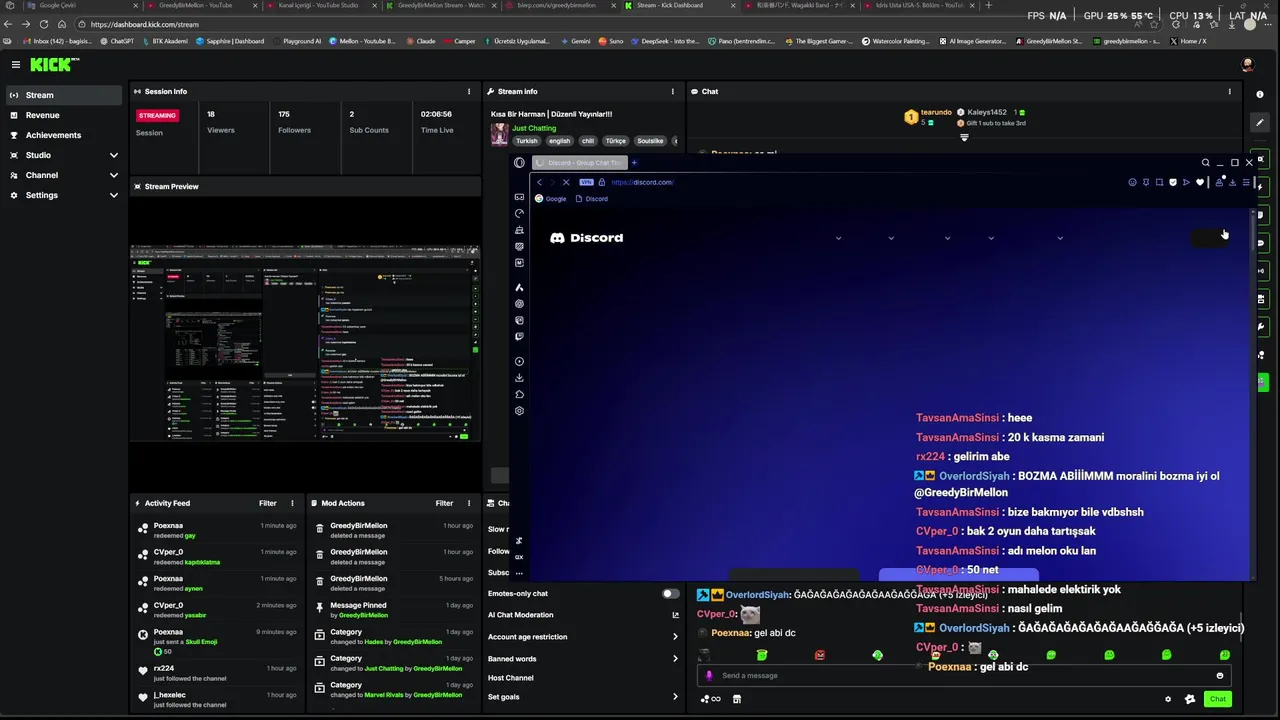Open new tab in Opera window
The image size is (1280, 720).
tap(634, 162)
